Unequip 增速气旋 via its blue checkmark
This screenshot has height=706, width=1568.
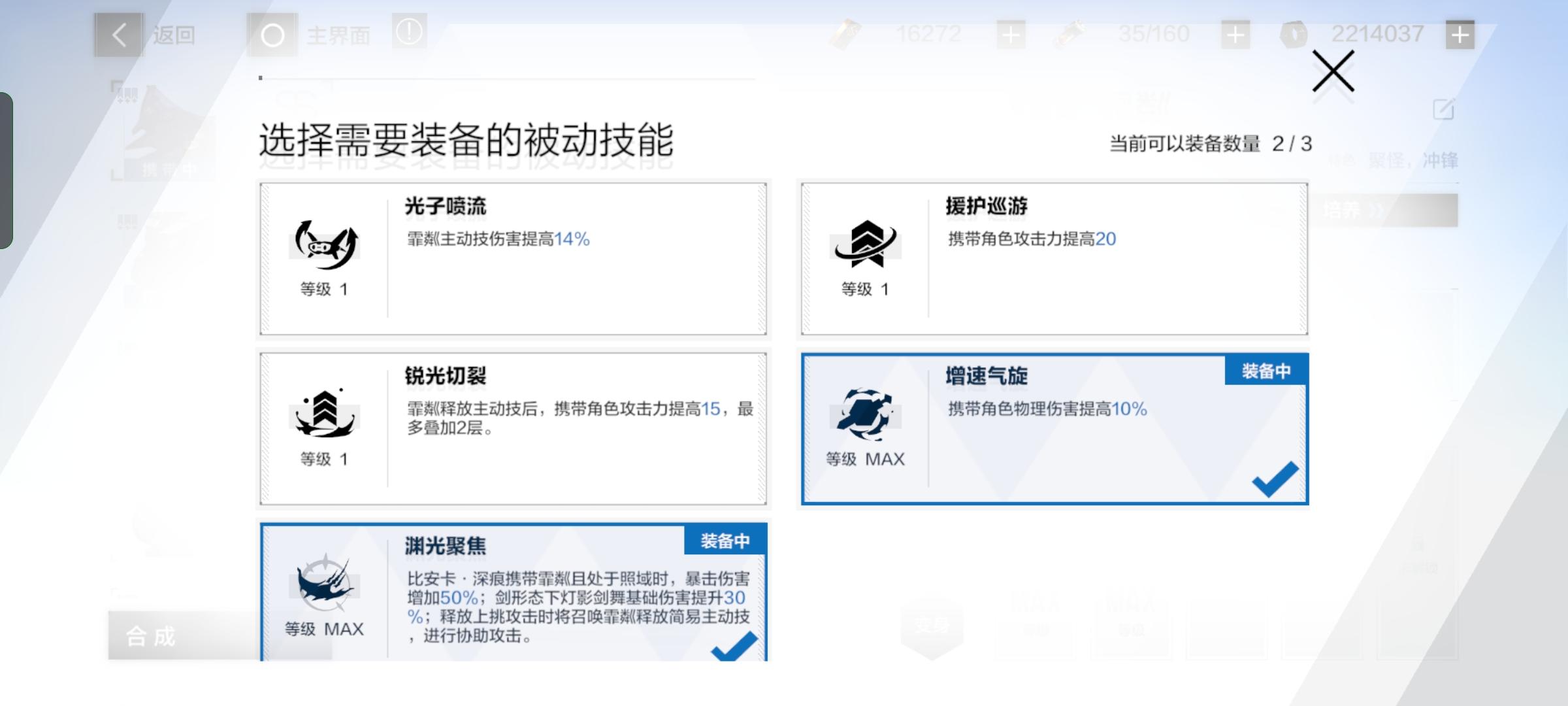[x=1275, y=479]
